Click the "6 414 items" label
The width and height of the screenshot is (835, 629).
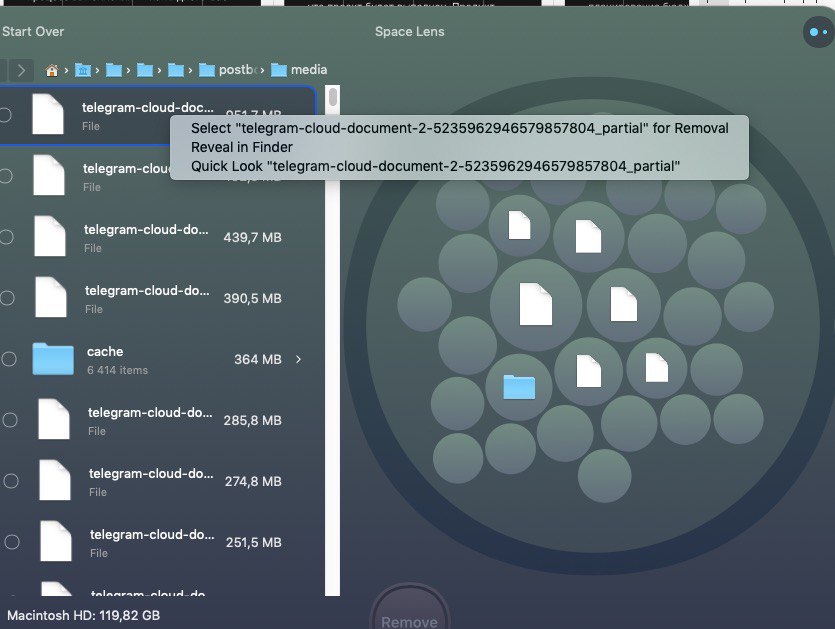118,370
